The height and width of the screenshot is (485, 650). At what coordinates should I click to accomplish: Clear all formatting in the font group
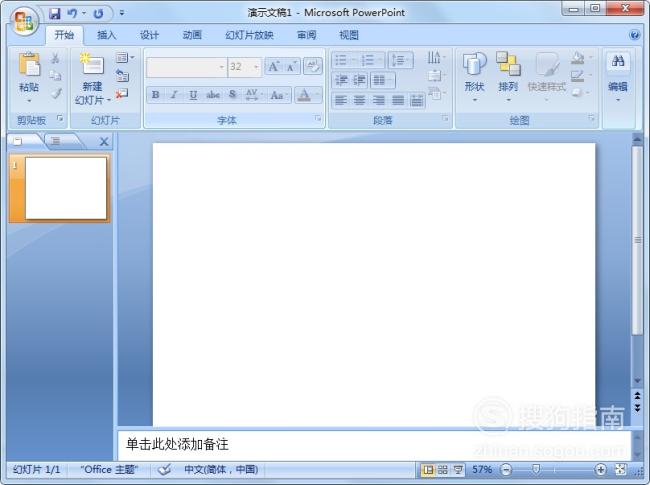(x=313, y=66)
